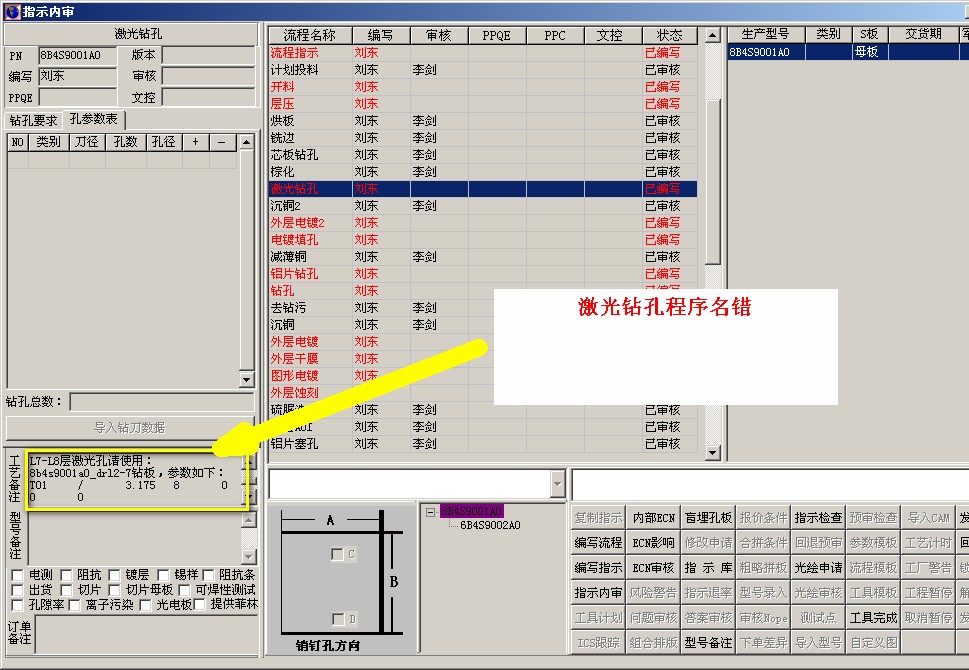Enable the 出货 checkbox
This screenshot has width=969, height=670.
[x=17, y=590]
